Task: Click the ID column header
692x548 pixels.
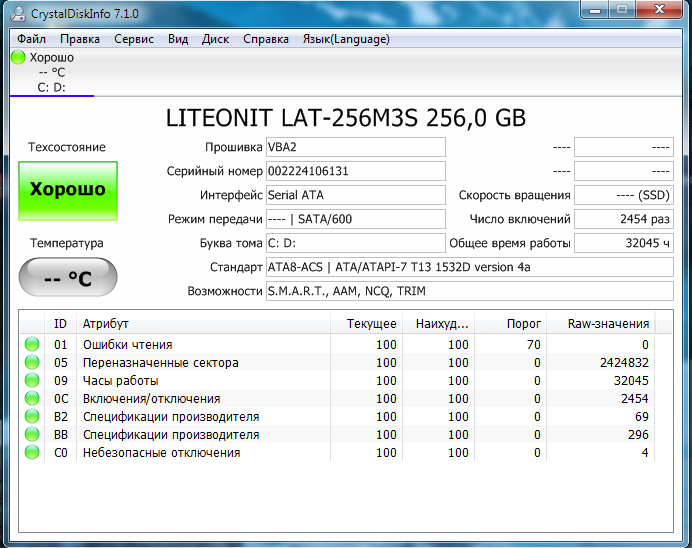Action: click(x=60, y=323)
